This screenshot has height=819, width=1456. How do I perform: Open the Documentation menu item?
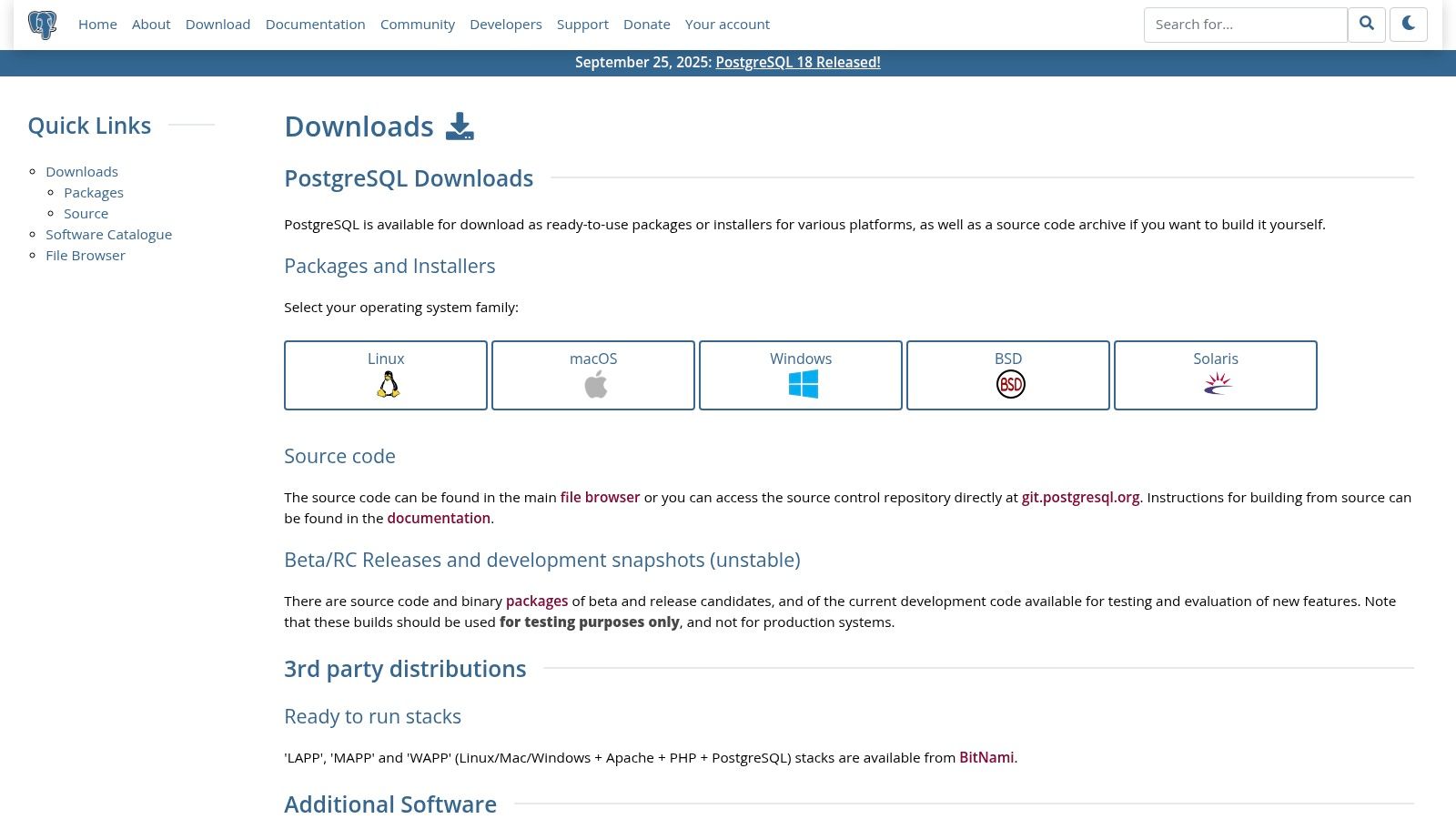315,25
